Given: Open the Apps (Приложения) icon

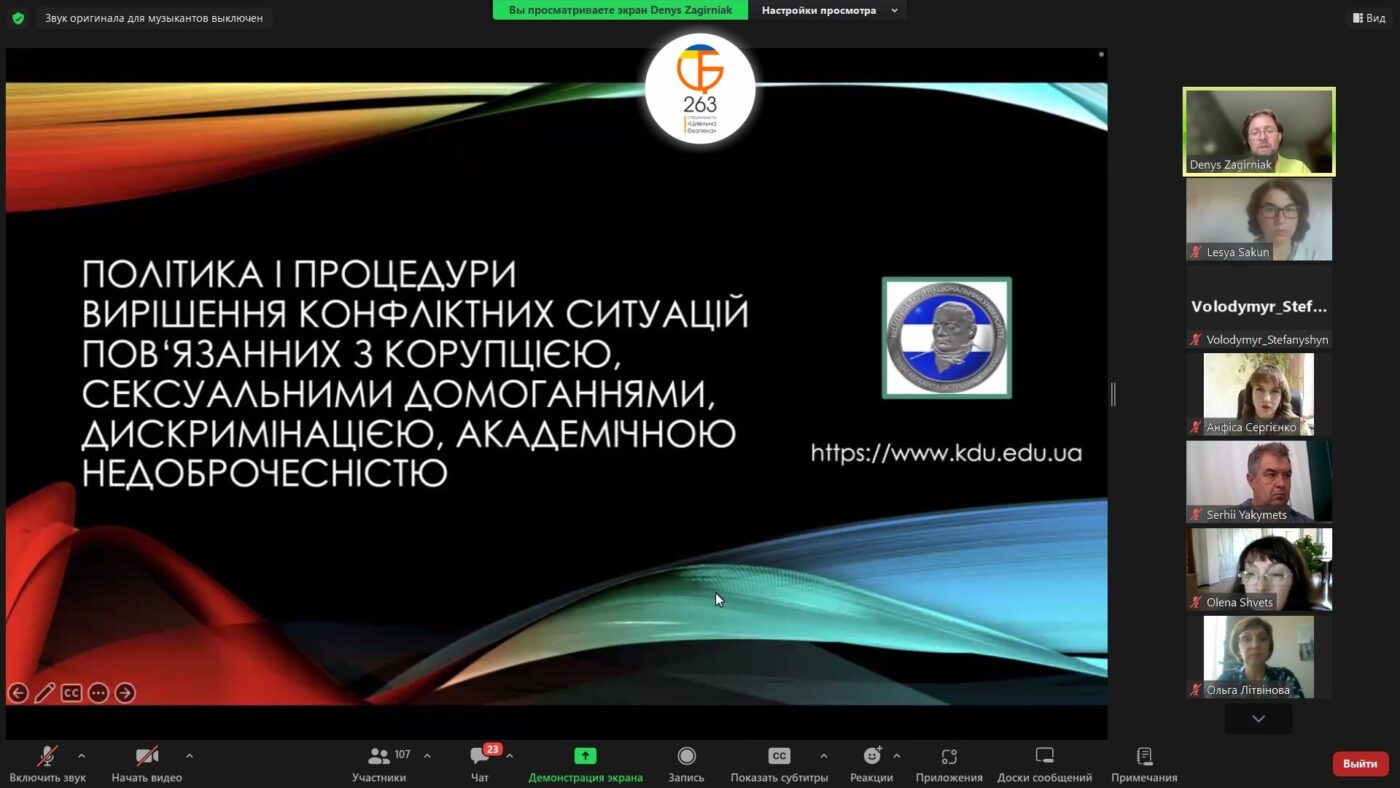Looking at the screenshot, I should point(949,756).
